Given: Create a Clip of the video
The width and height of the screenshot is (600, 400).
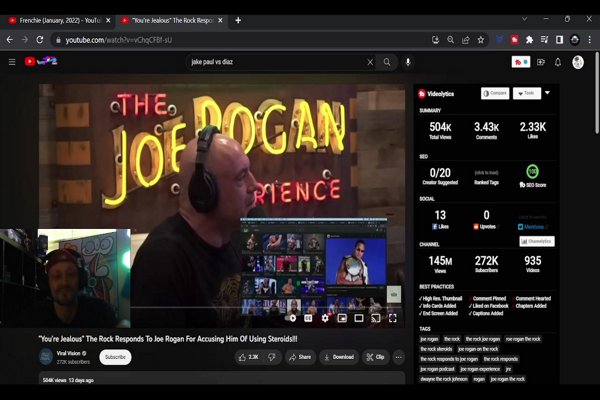Looking at the screenshot, I should (375, 357).
